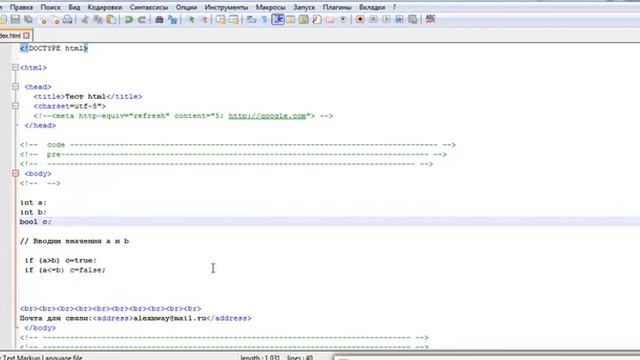
Task: Open the Вид menu
Action: pyautogui.click(x=74, y=7)
